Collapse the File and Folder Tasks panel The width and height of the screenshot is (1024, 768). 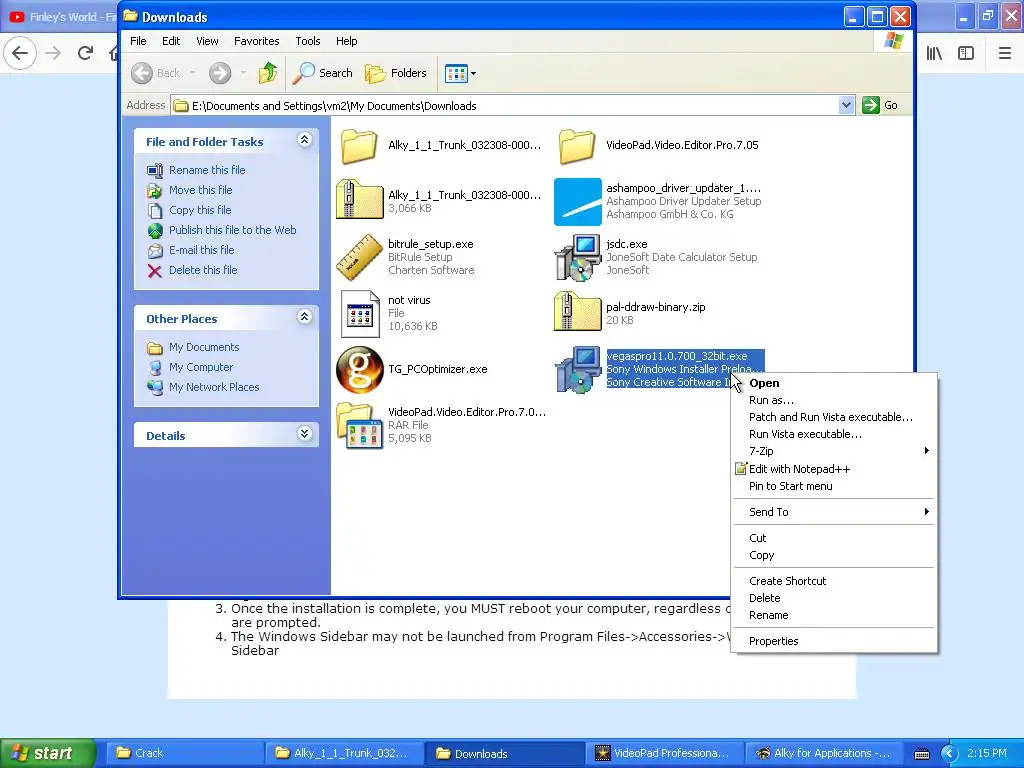coord(304,140)
